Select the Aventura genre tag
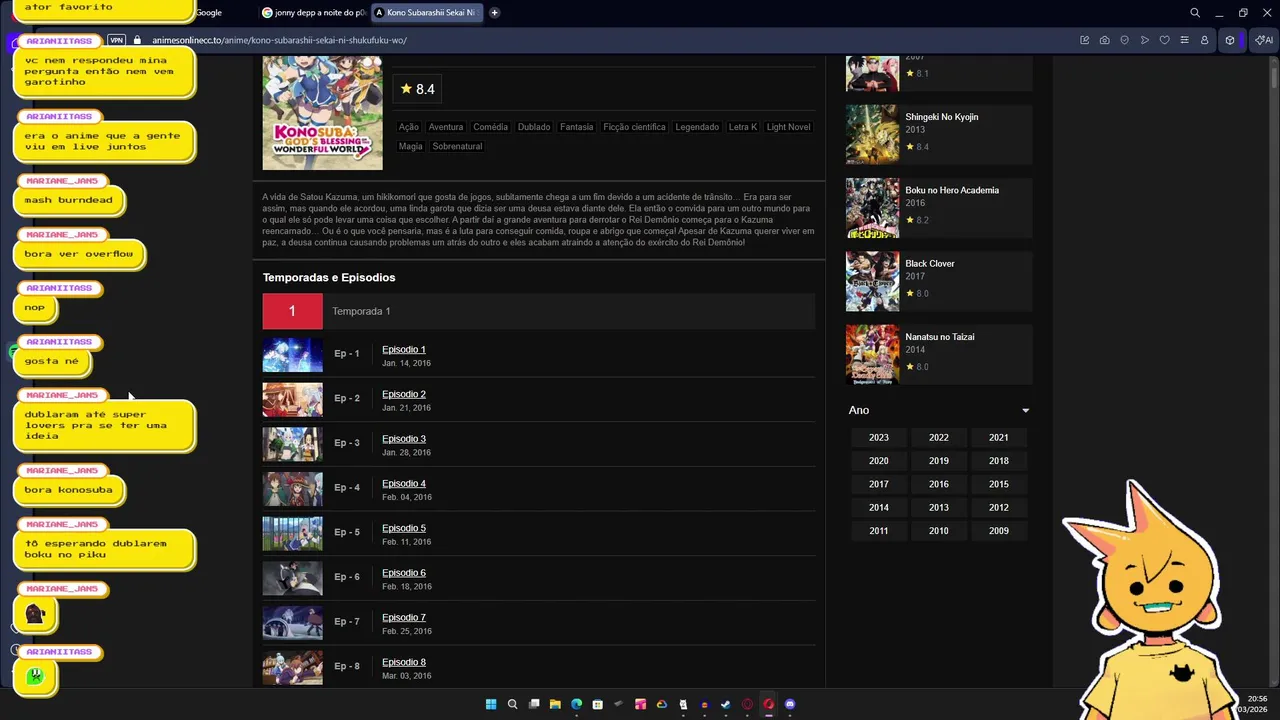Image resolution: width=1280 pixels, height=720 pixels. pos(446,127)
